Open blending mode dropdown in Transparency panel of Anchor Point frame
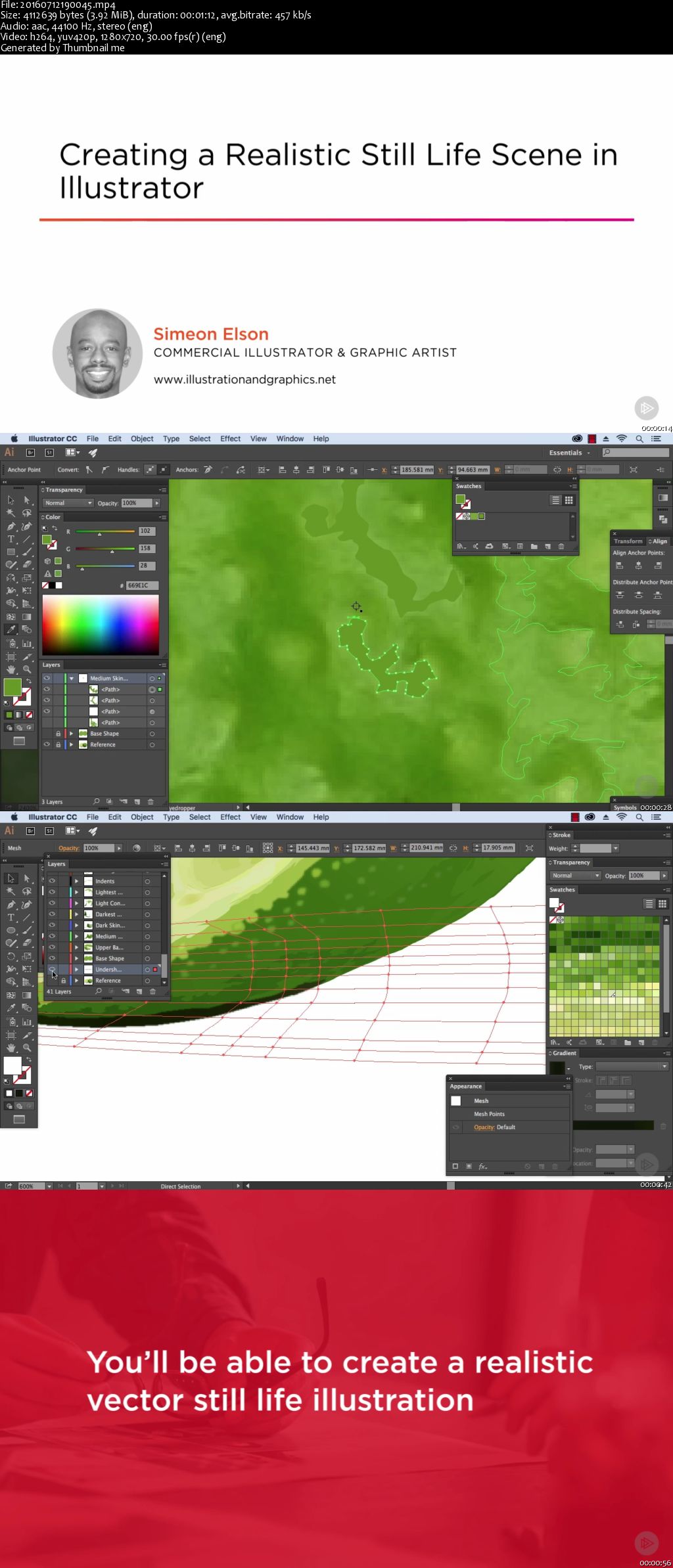Viewport: 673px width, 1568px height. point(68,503)
